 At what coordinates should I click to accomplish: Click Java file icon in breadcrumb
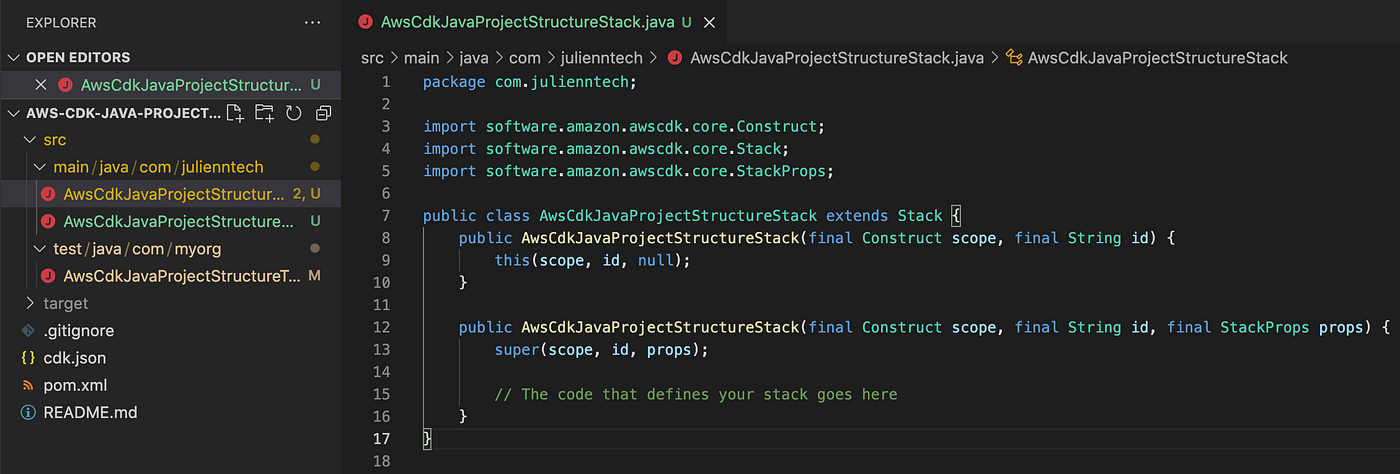[674, 58]
